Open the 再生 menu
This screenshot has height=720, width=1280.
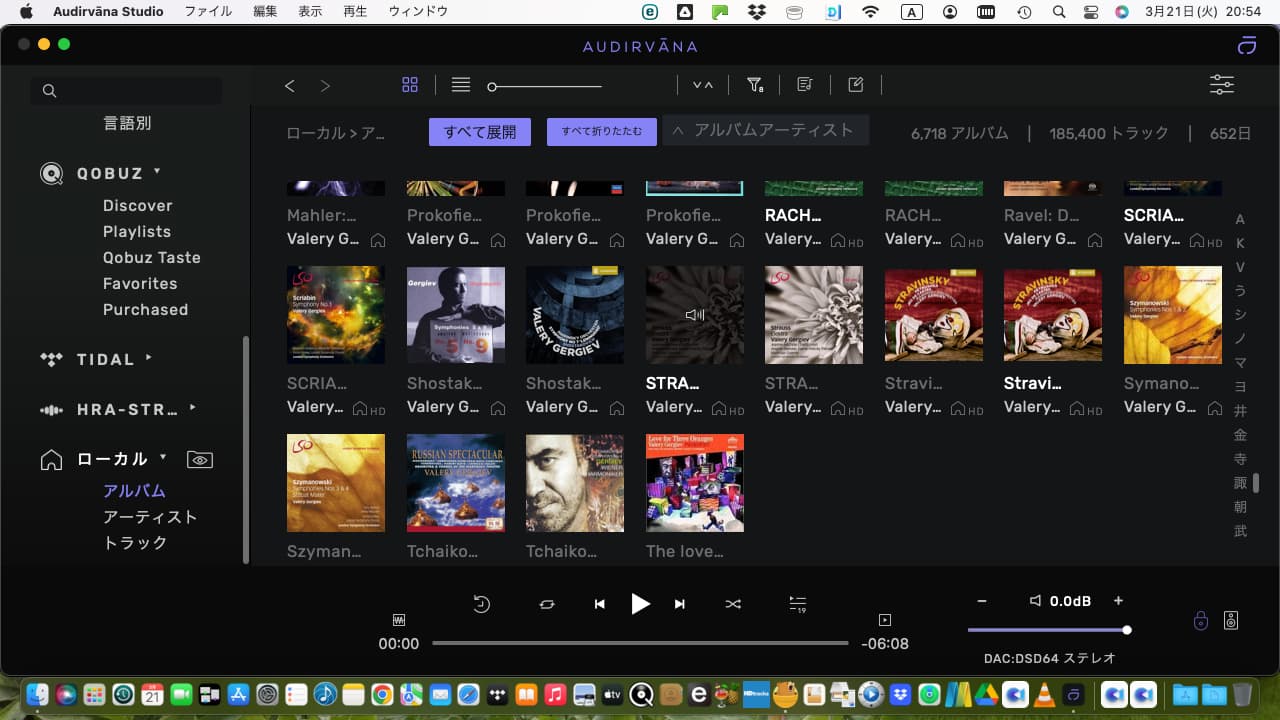pos(355,12)
